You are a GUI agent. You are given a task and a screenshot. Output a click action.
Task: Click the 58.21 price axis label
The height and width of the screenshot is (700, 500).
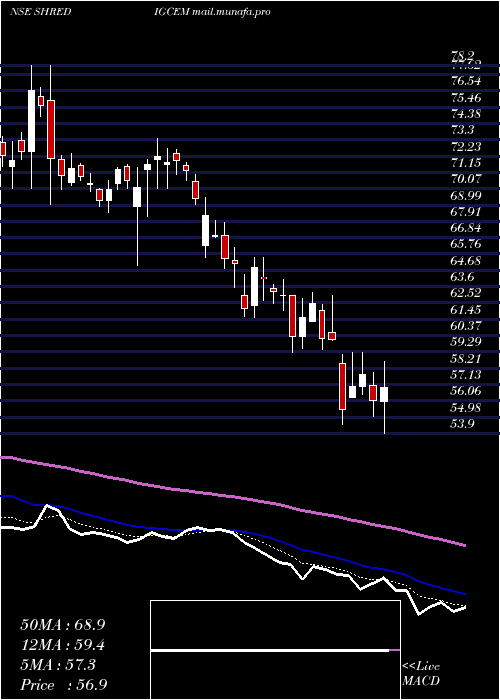point(466,358)
